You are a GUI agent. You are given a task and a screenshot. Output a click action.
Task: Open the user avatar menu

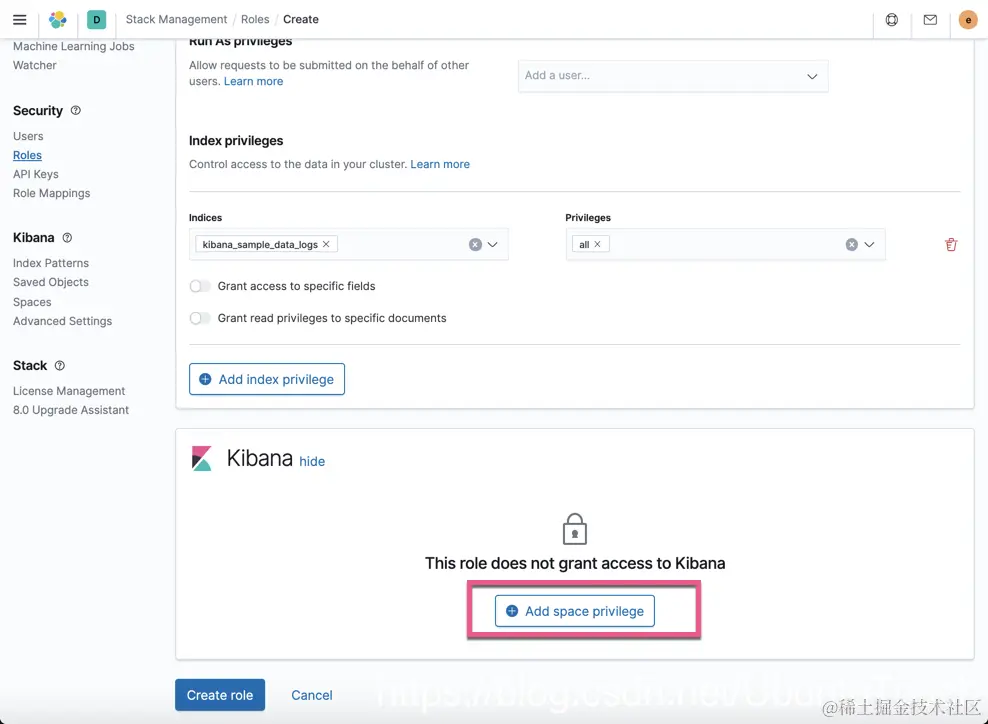pos(968,20)
